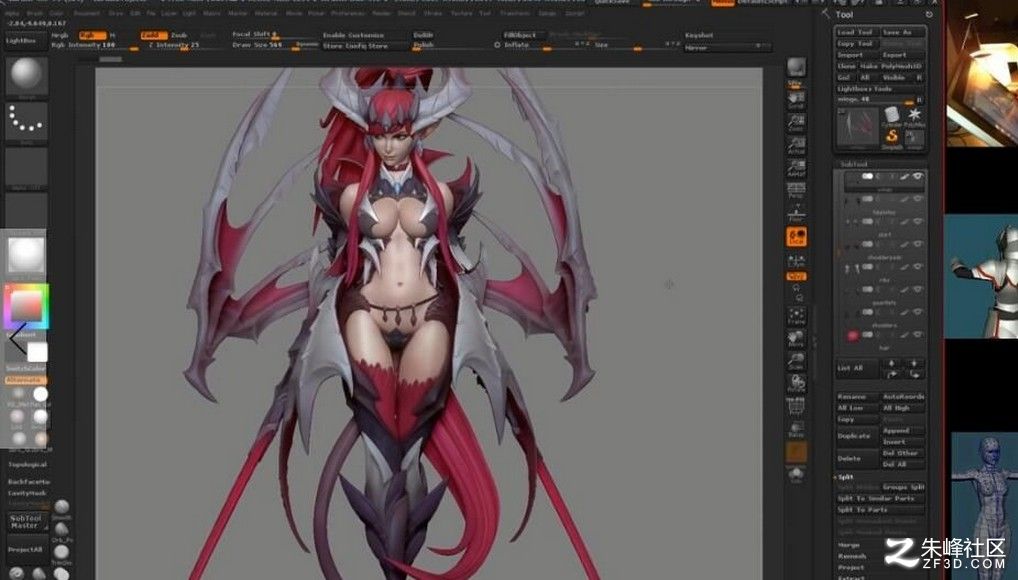Click the Save As button
This screenshot has height=580, width=1018.
coord(902,32)
